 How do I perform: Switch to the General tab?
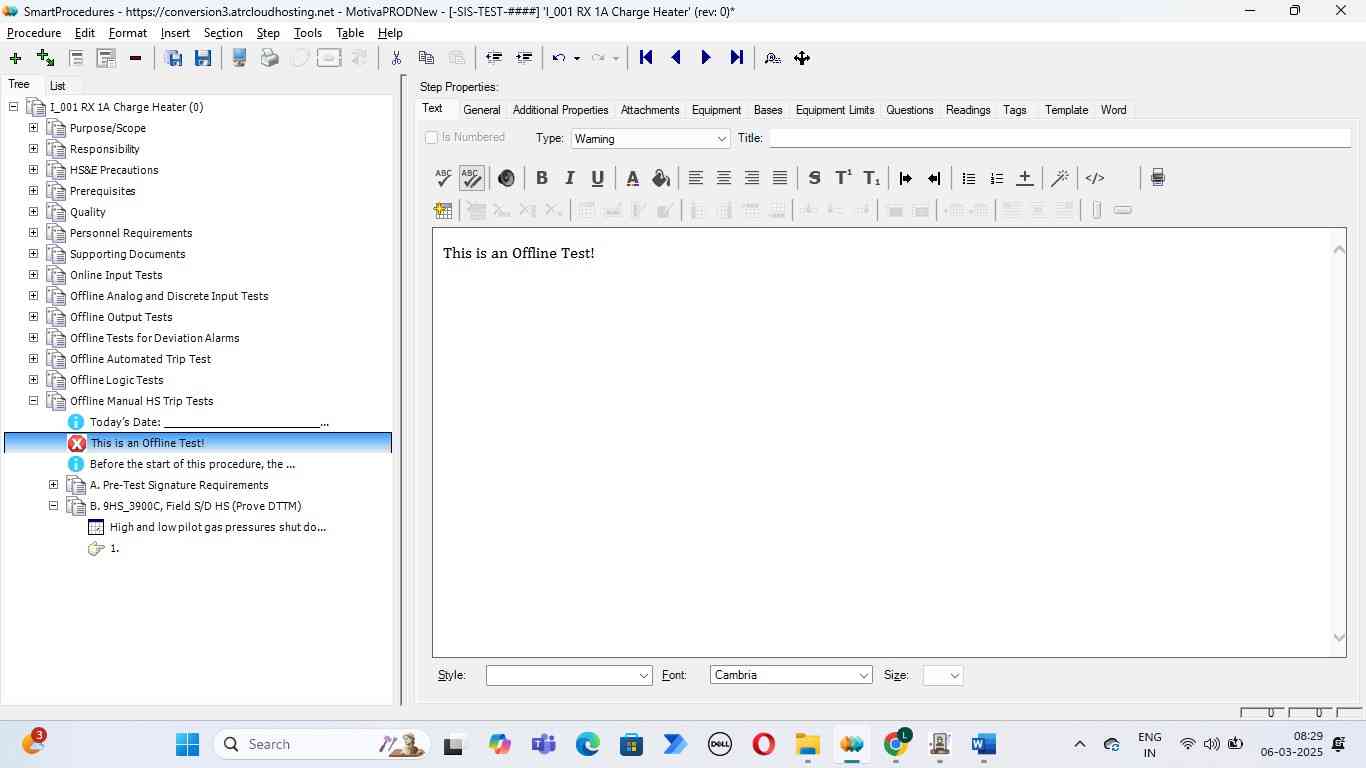click(x=482, y=110)
